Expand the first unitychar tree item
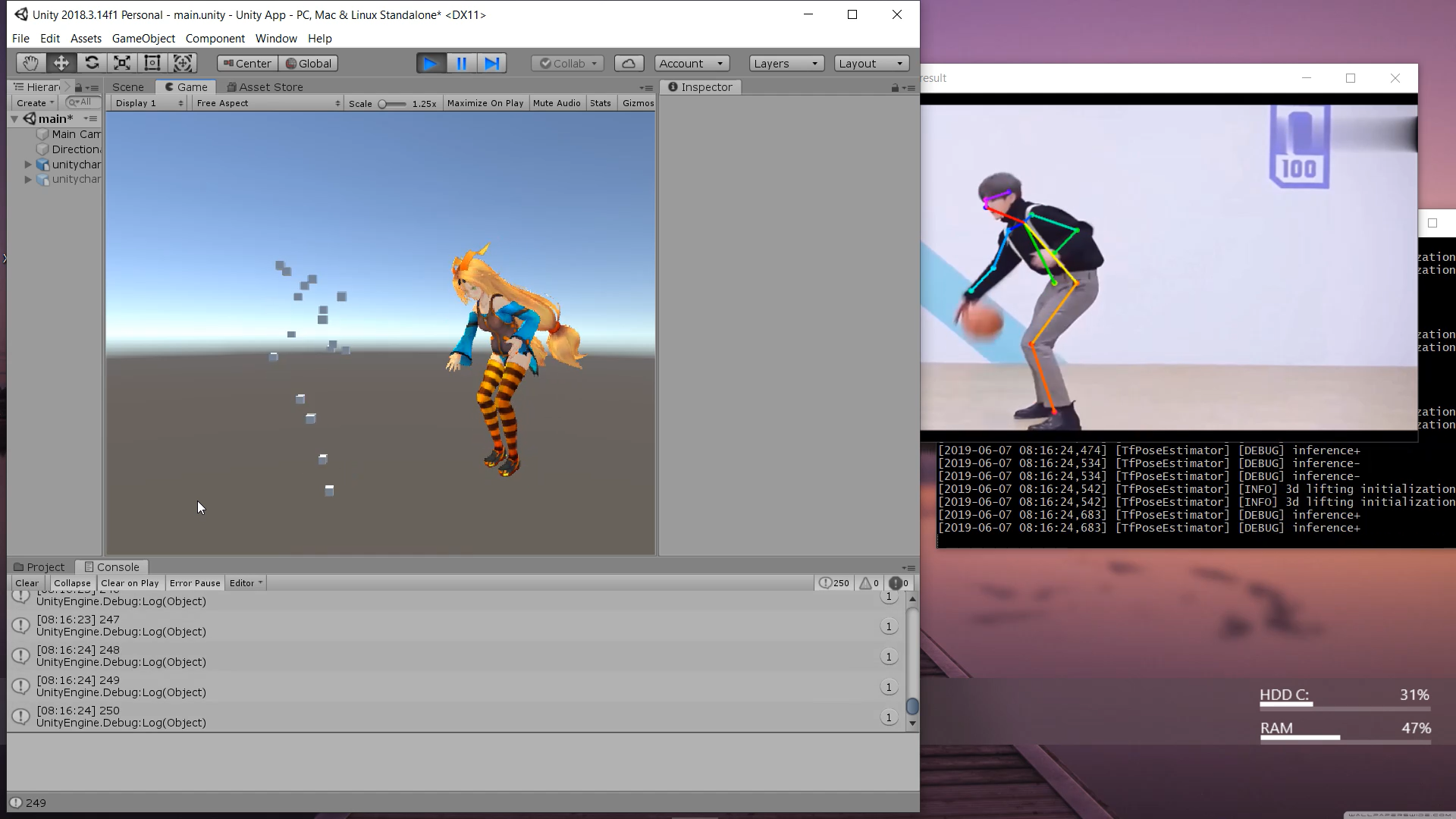 tap(28, 165)
